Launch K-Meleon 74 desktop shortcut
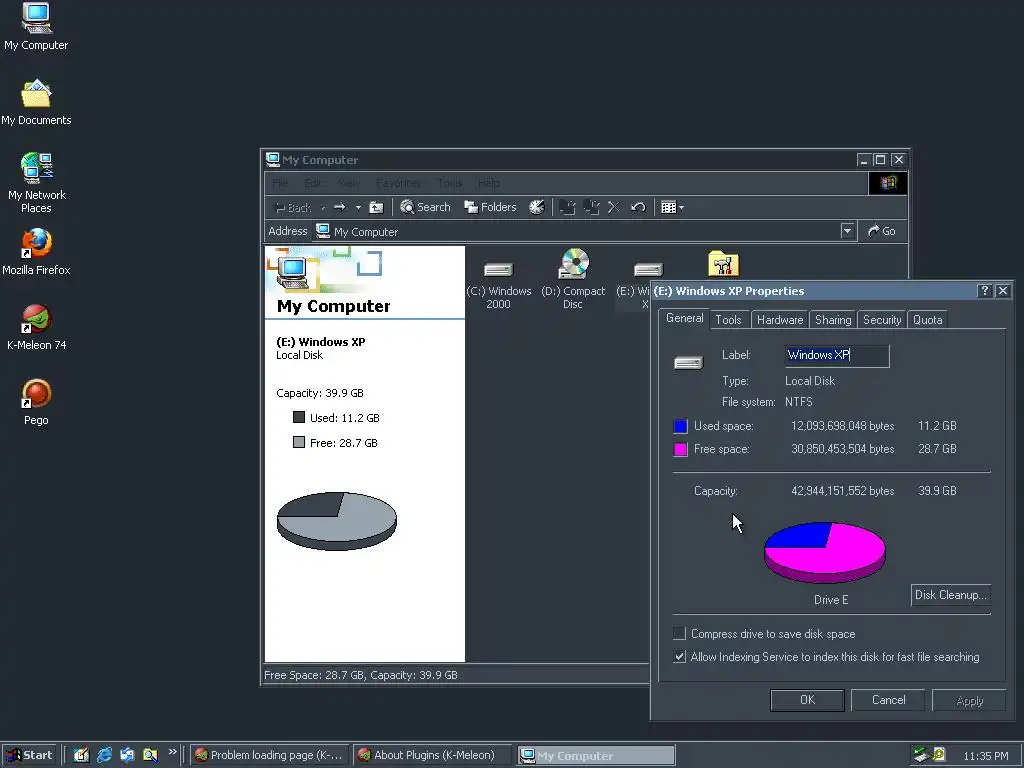The height and width of the screenshot is (768, 1024). [36, 327]
